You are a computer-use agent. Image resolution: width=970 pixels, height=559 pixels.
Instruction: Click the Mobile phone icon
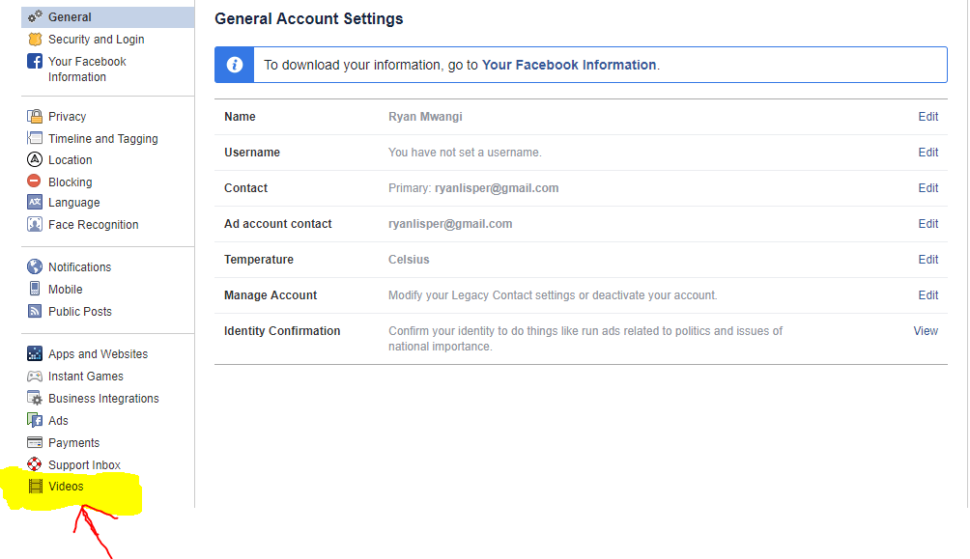click(x=35, y=289)
